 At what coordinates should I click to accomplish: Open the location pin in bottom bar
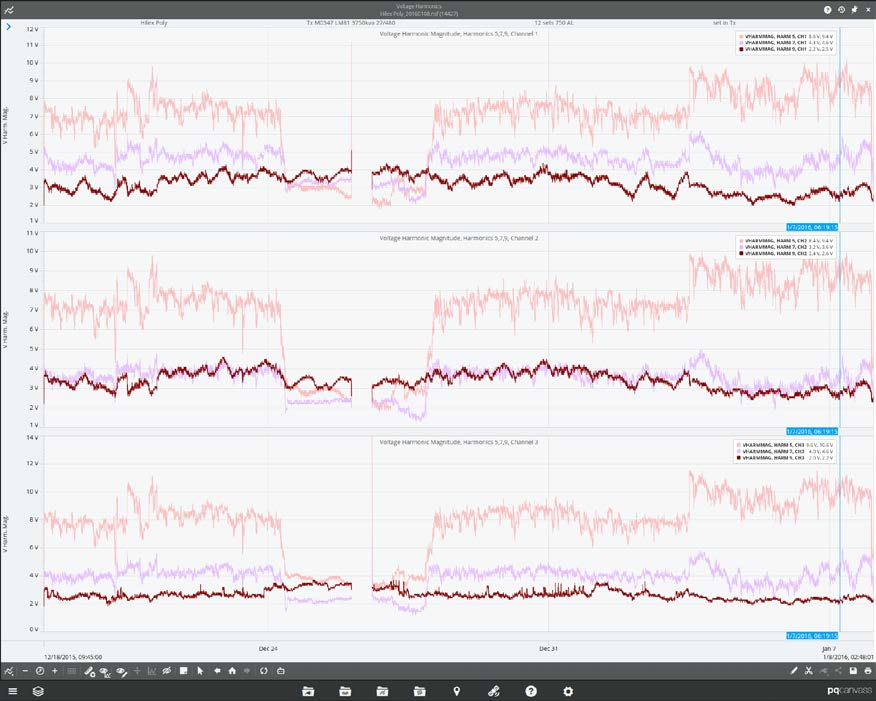457,691
